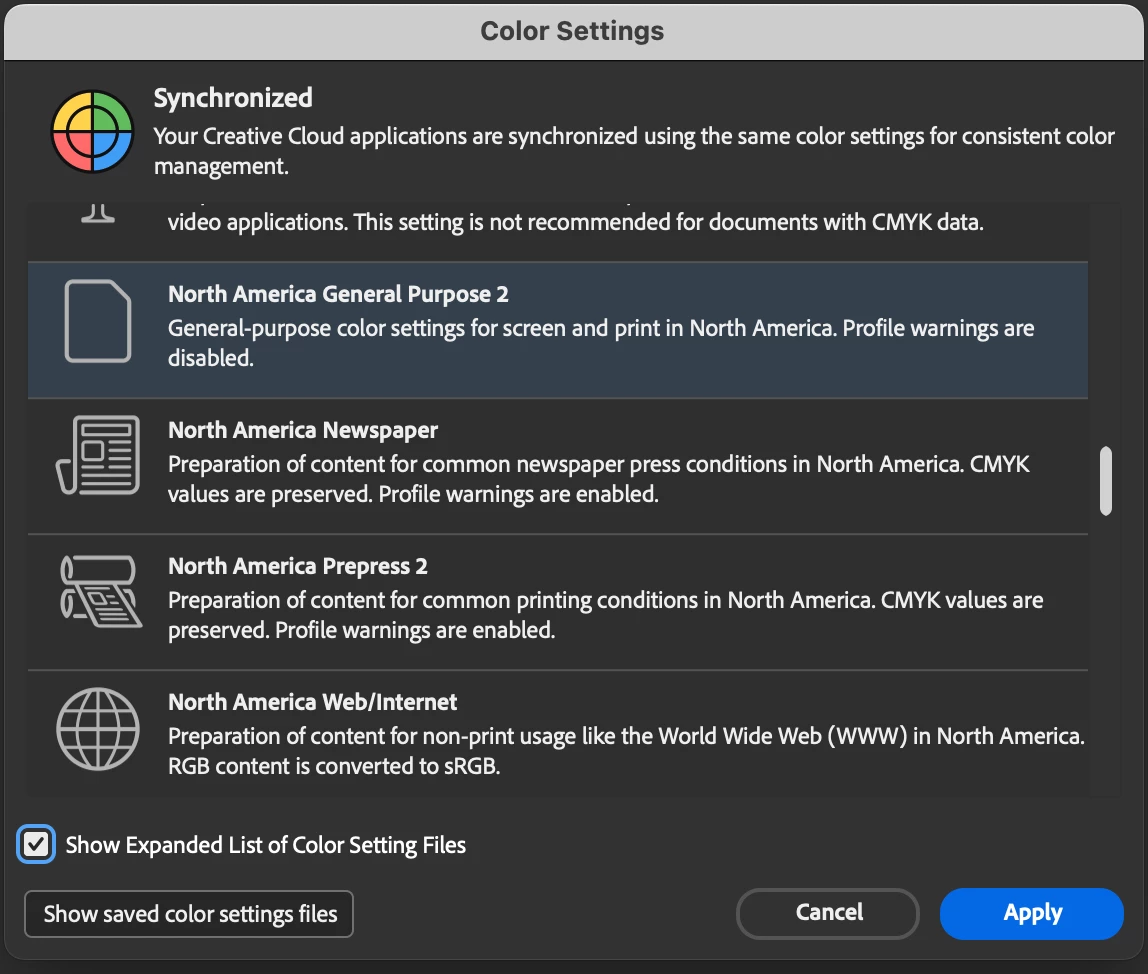Select North America Newspaper title
This screenshot has width=1148, height=974.
tap(303, 431)
